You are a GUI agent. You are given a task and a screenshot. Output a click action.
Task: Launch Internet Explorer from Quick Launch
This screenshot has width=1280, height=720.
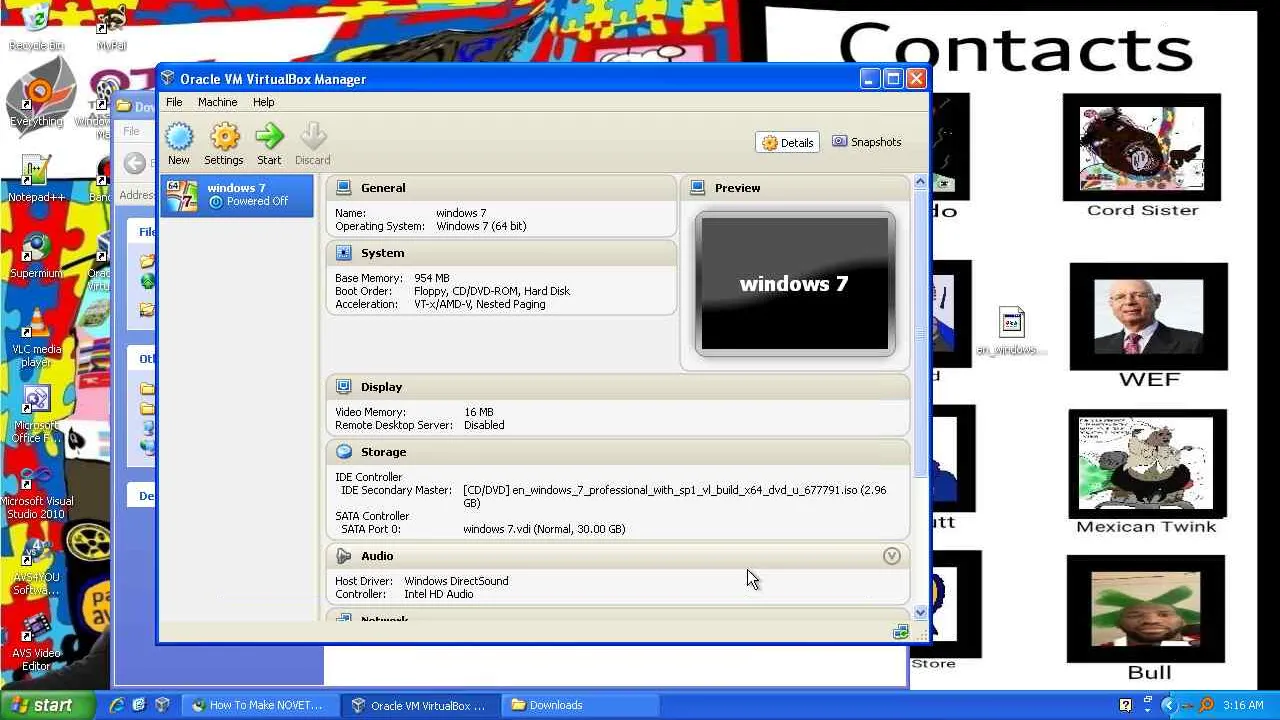point(117,705)
